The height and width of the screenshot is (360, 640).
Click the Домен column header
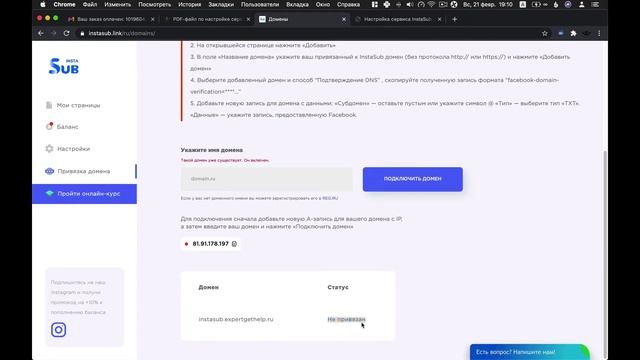pos(209,287)
